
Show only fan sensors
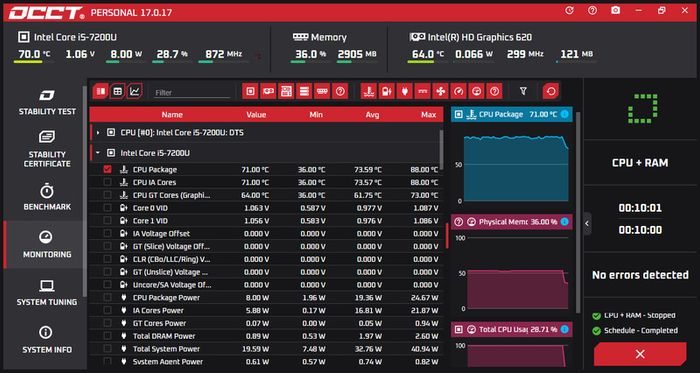(440, 91)
